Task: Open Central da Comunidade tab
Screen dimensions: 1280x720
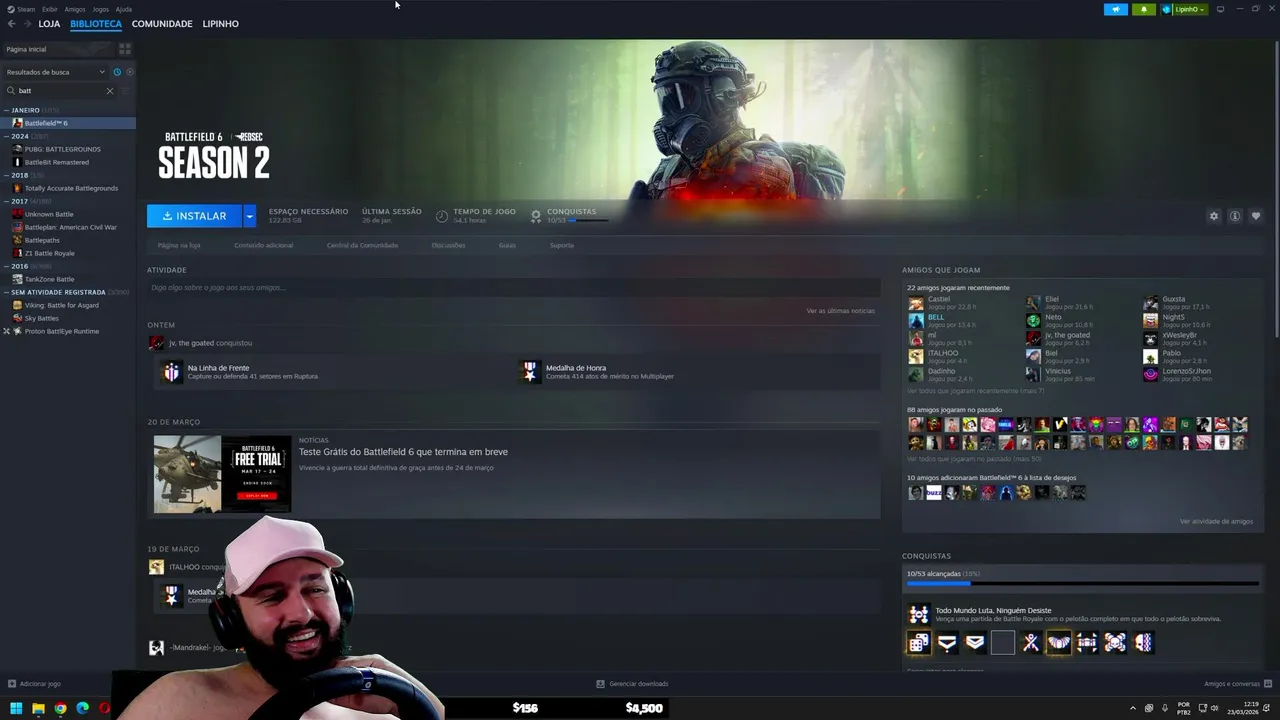Action: [362, 245]
